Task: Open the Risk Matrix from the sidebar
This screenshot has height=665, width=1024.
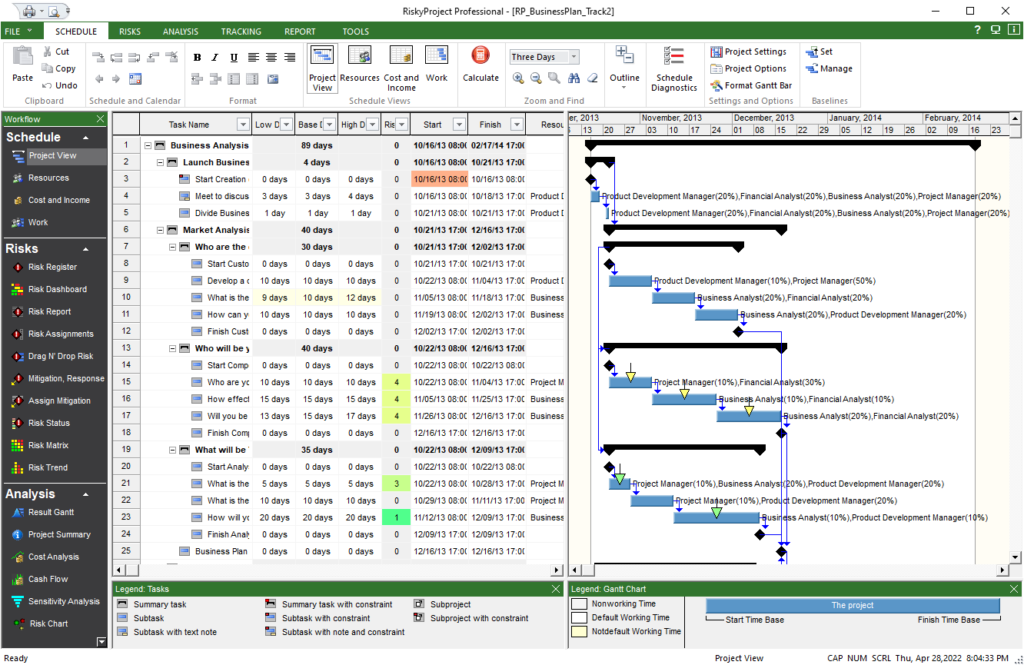Action: point(46,445)
